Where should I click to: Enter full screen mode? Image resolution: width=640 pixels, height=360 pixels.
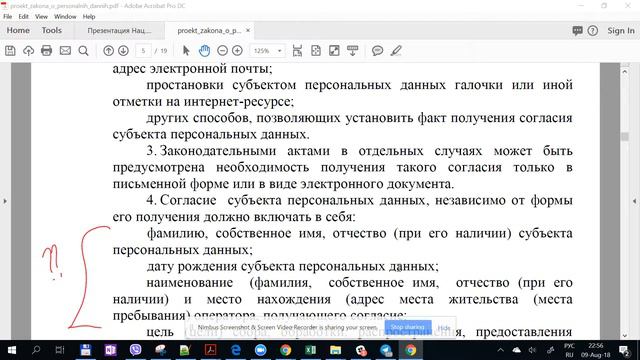(334, 51)
